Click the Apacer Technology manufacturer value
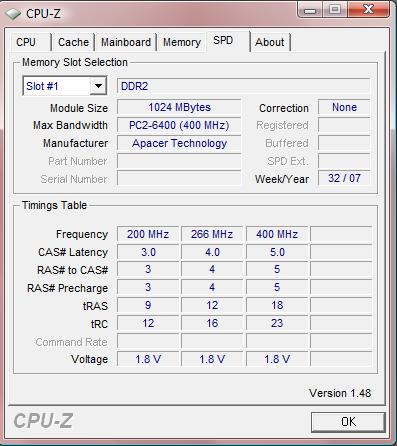 click(179, 143)
